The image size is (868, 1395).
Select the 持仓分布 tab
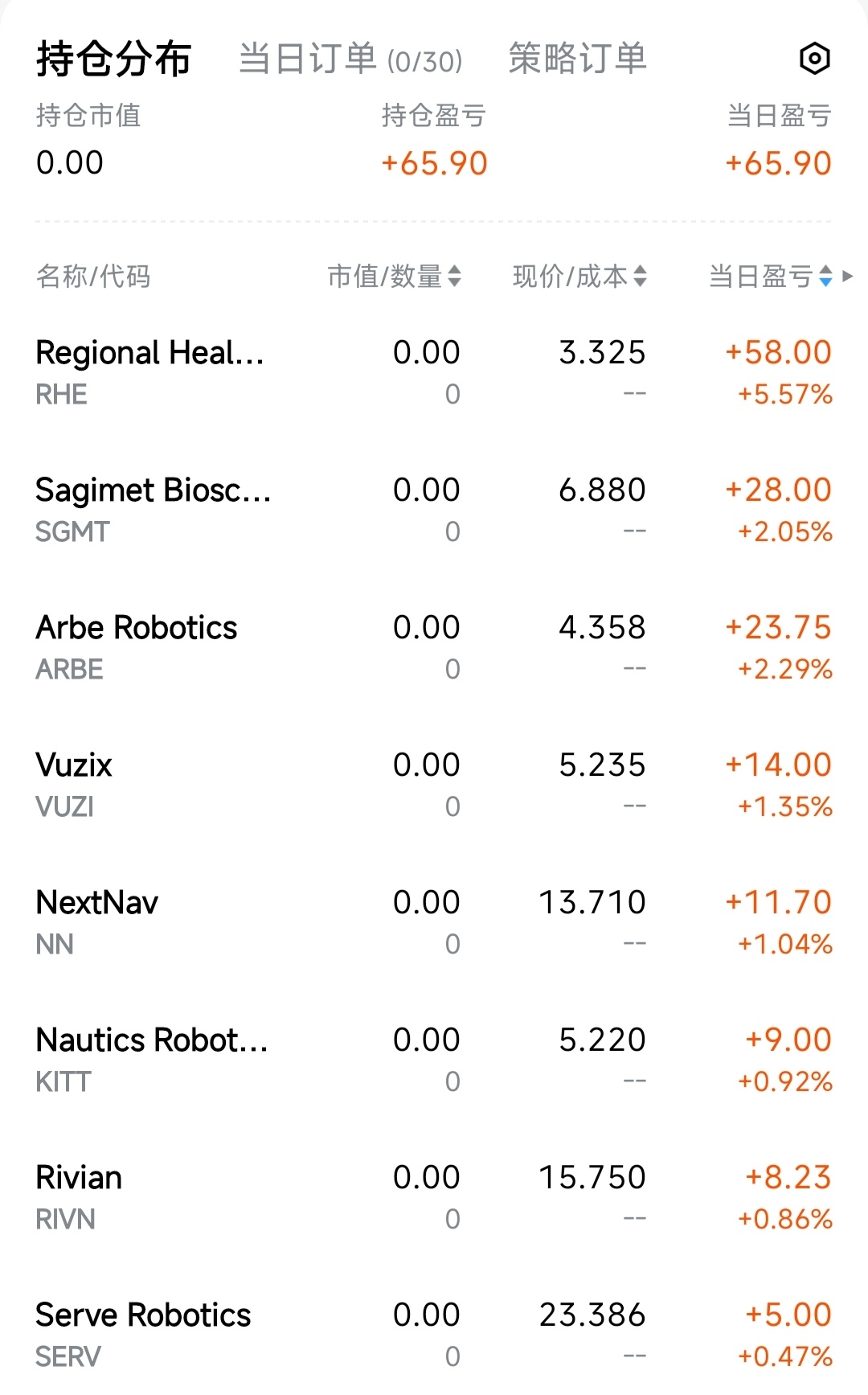[x=113, y=59]
